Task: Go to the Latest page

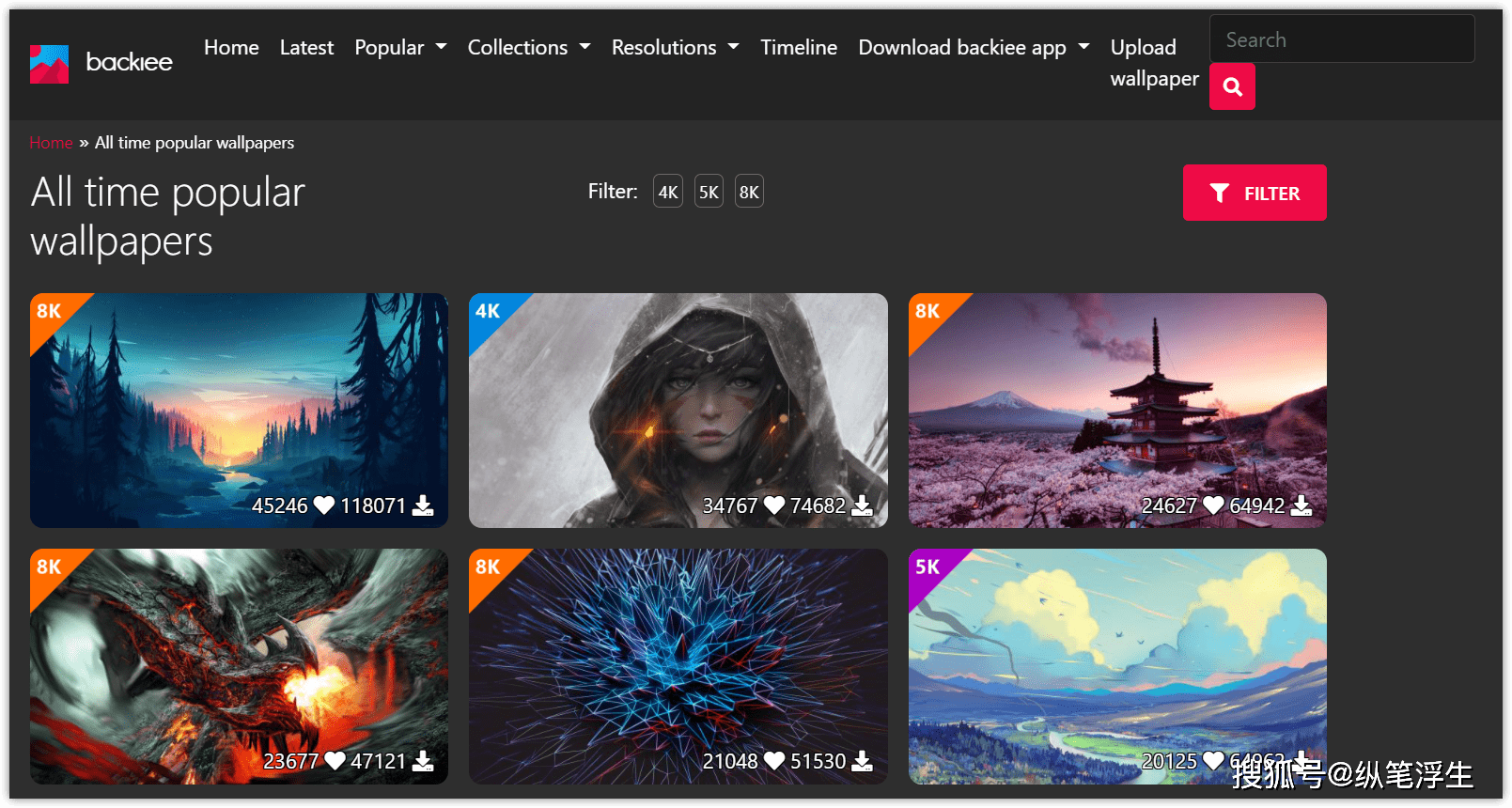Action: tap(306, 47)
